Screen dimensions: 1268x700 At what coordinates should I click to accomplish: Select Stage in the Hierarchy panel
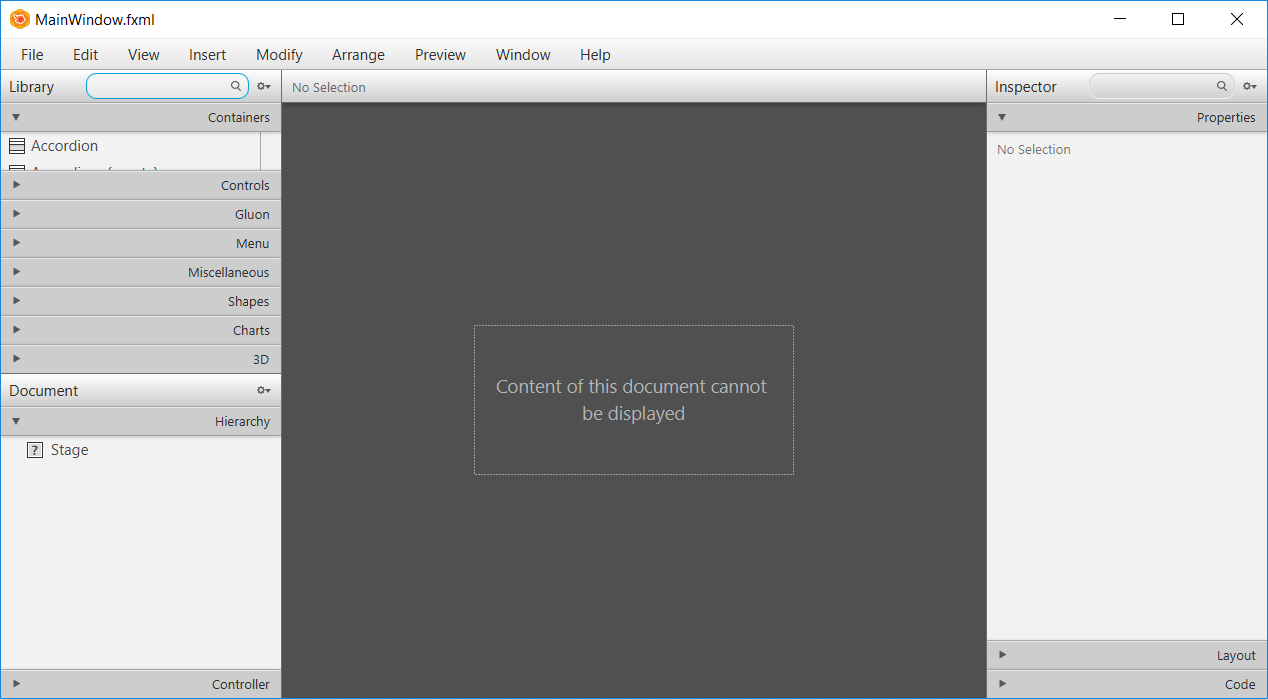click(70, 450)
